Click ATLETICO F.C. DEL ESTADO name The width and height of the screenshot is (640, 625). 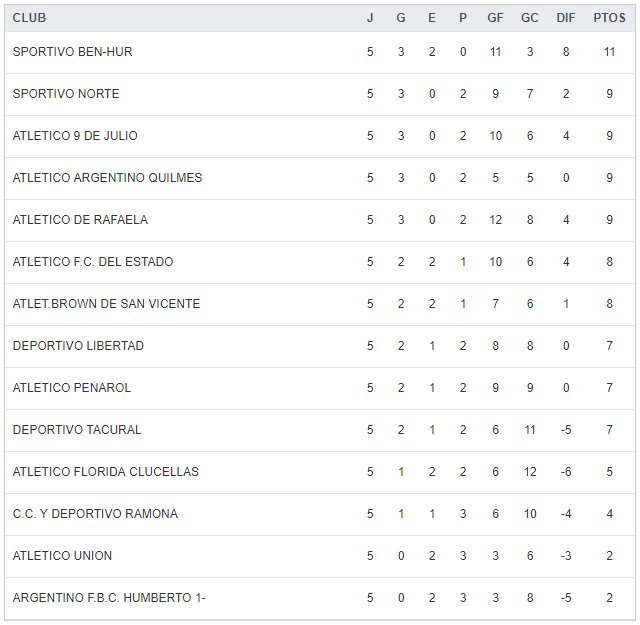click(x=93, y=262)
